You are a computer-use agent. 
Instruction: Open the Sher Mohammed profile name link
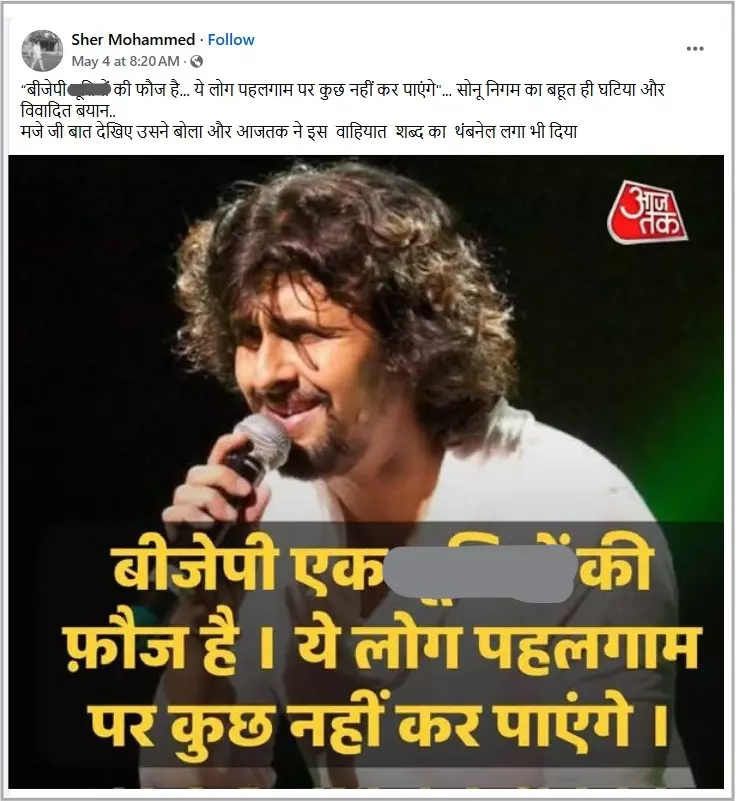point(133,39)
